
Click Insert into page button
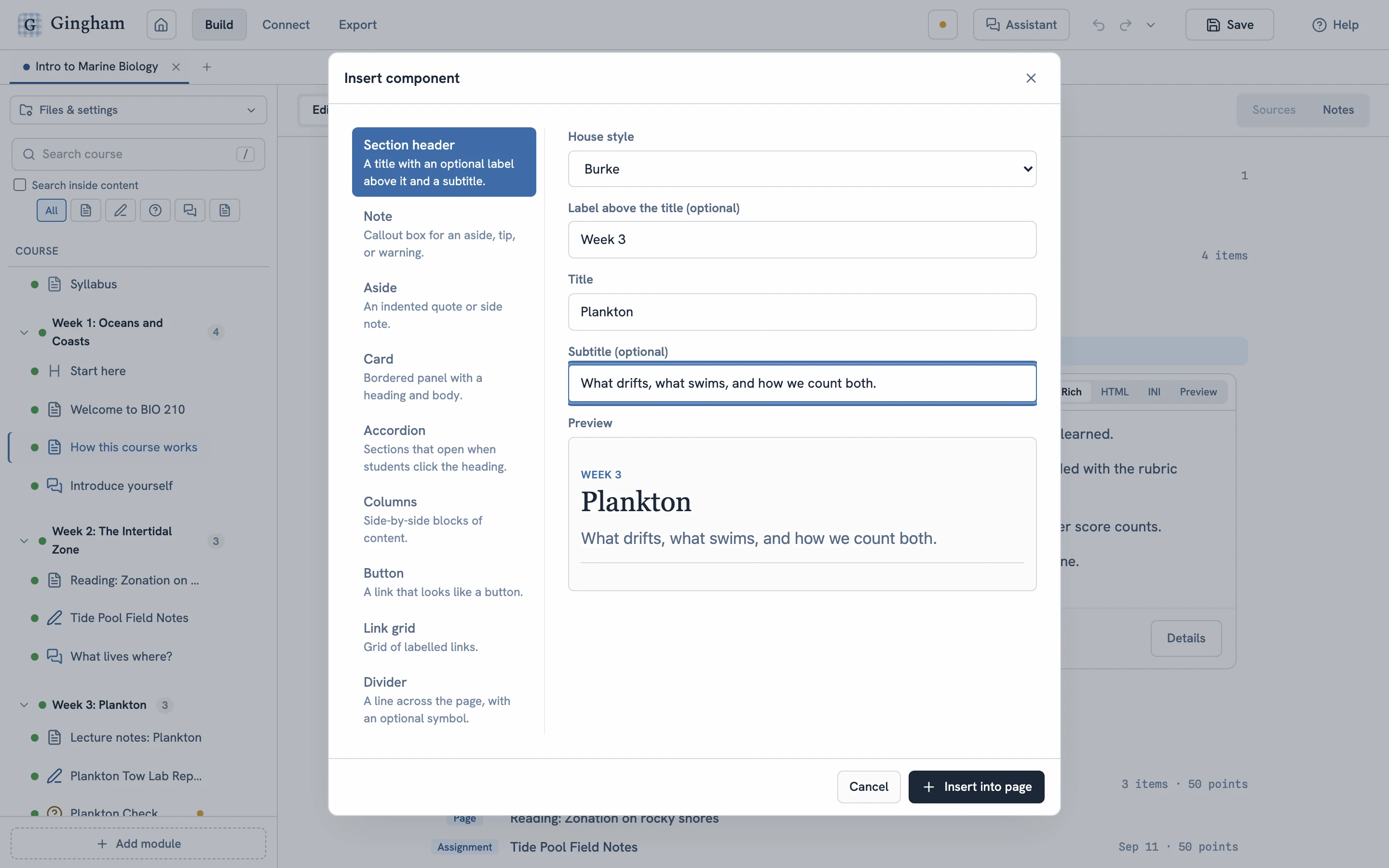(x=976, y=787)
